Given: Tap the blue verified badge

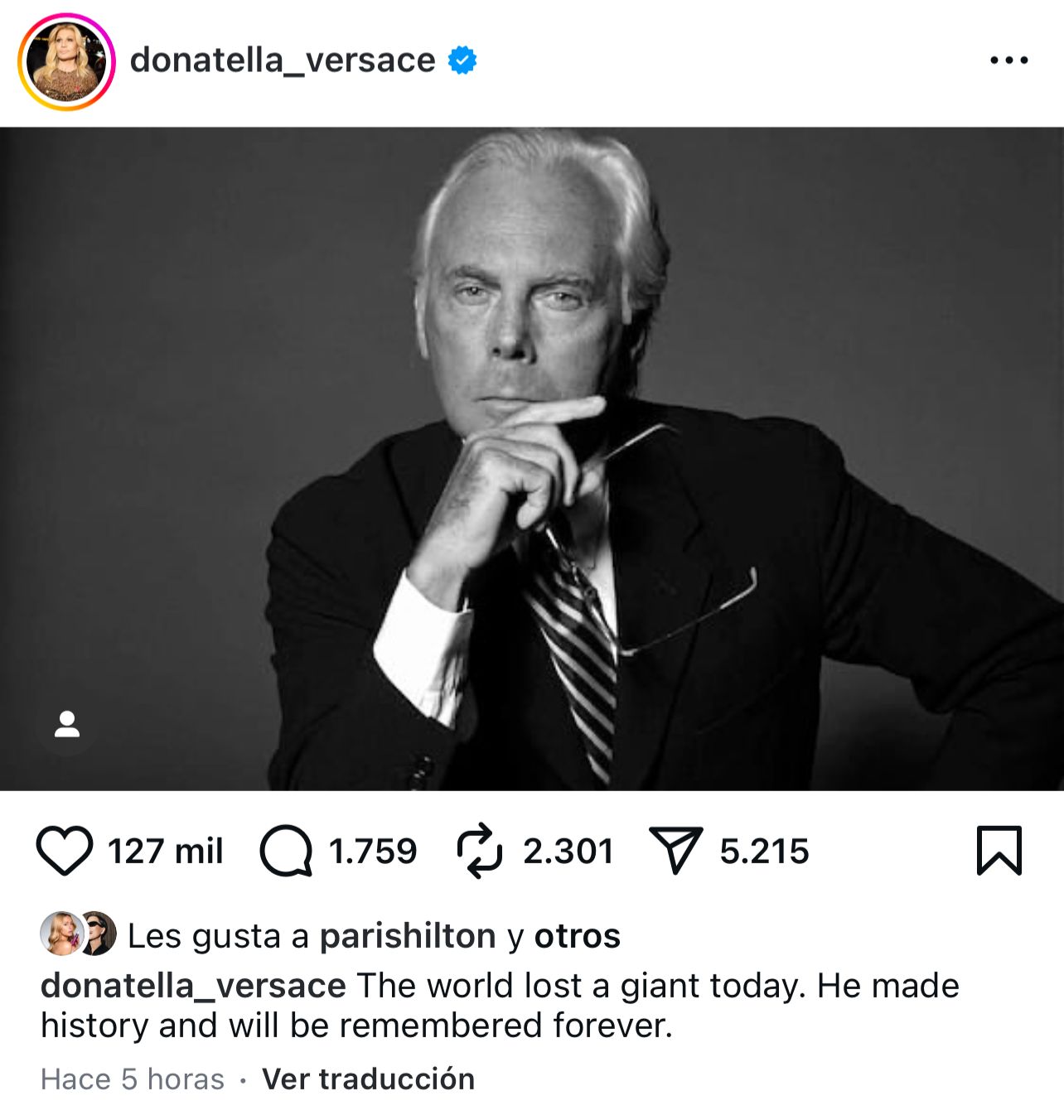Looking at the screenshot, I should 462,60.
